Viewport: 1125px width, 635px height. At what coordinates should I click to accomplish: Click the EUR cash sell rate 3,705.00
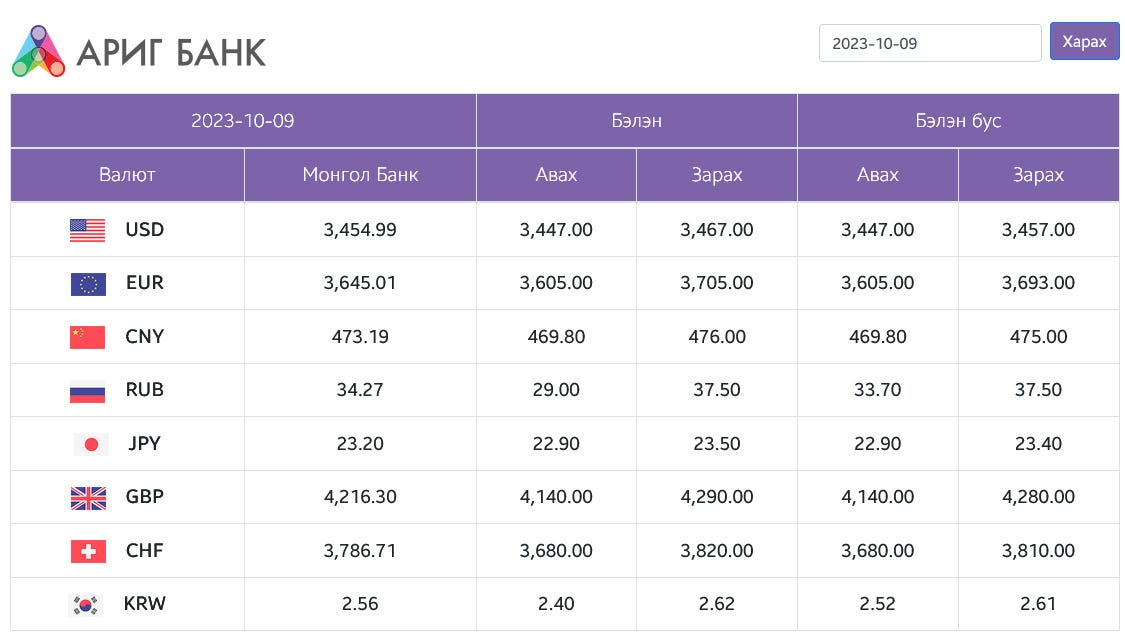click(x=716, y=283)
